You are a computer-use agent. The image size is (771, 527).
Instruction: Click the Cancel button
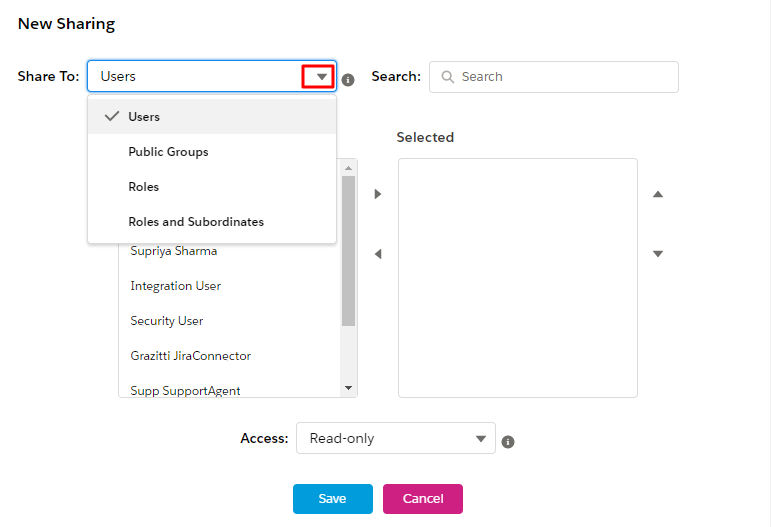pyautogui.click(x=423, y=498)
